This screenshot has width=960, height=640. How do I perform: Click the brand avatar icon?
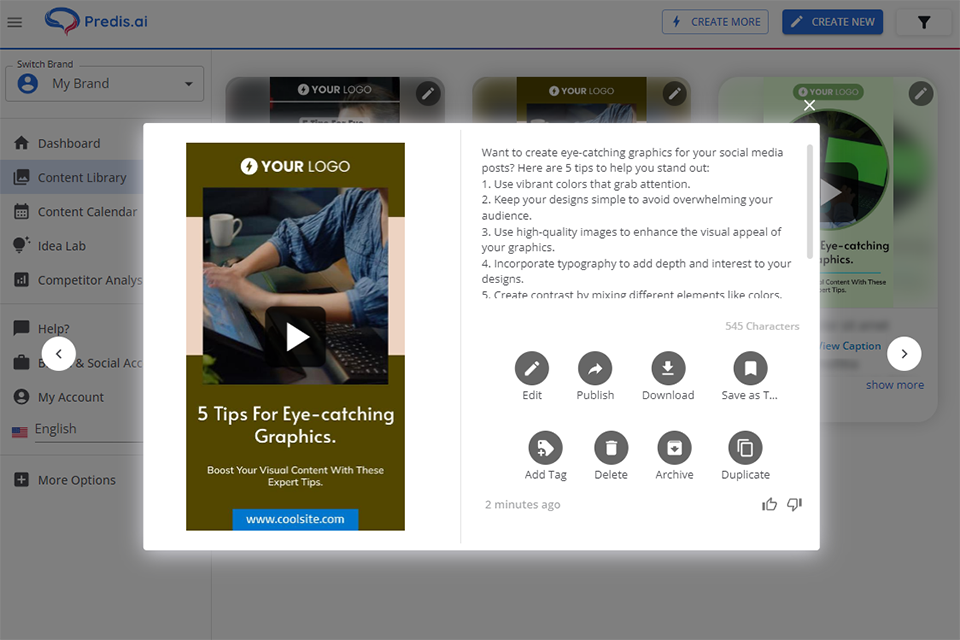(28, 83)
